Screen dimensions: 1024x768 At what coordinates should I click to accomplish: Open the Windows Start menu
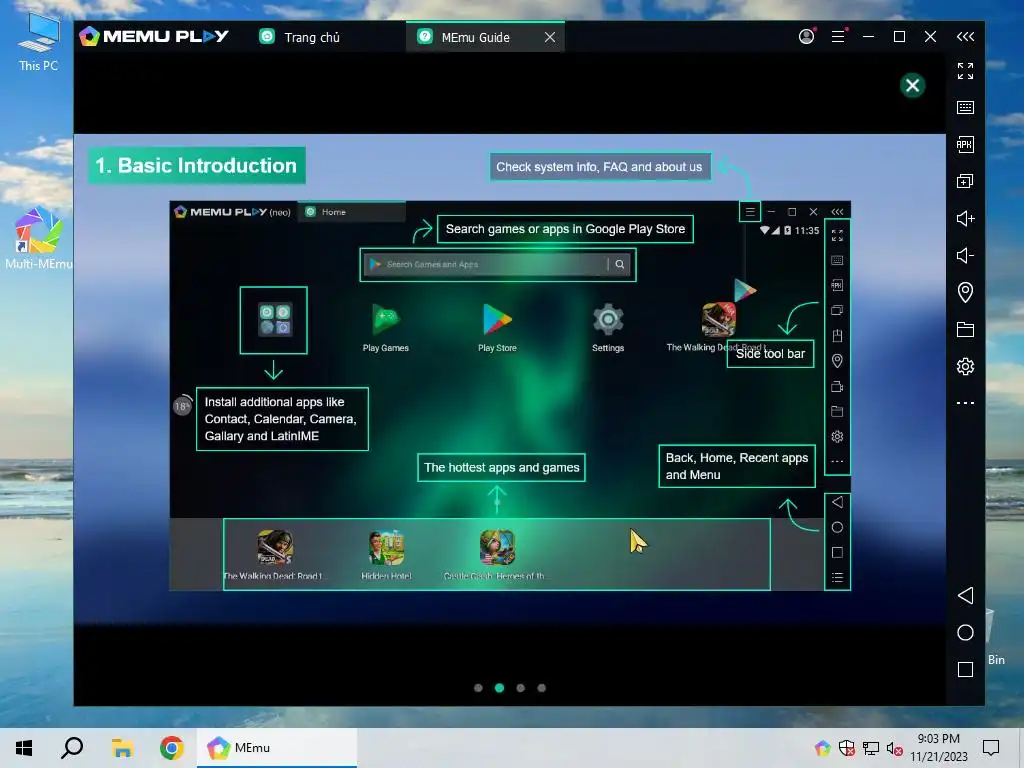click(24, 748)
